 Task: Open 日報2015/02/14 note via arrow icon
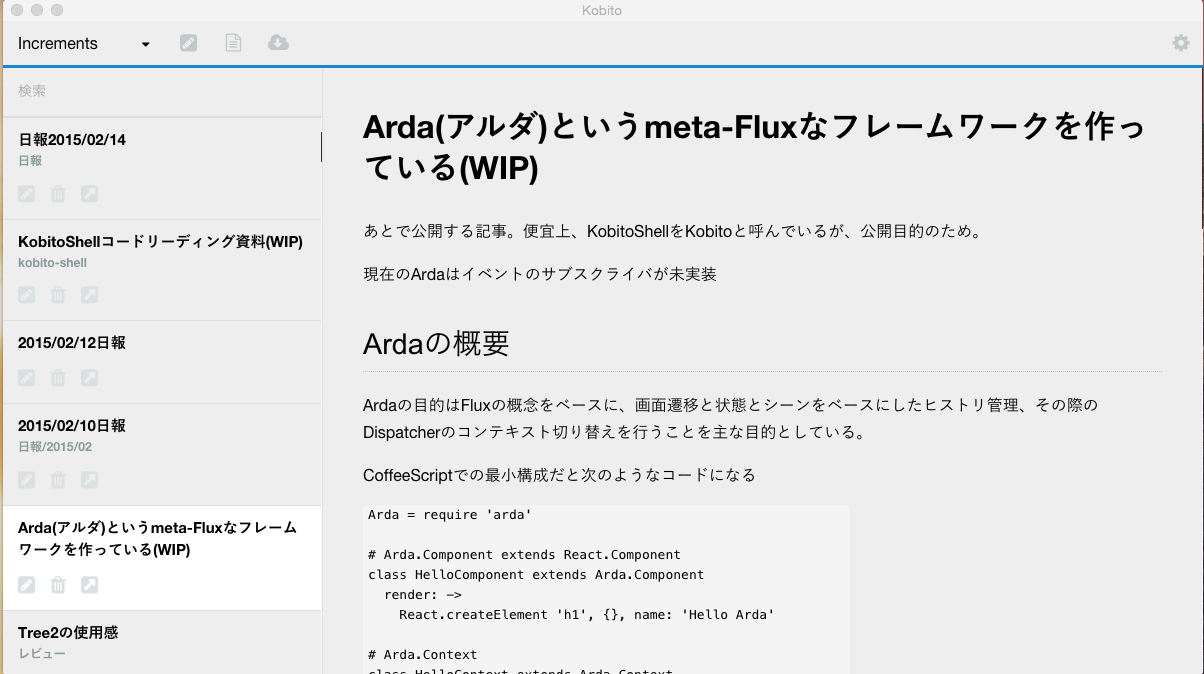[89, 194]
